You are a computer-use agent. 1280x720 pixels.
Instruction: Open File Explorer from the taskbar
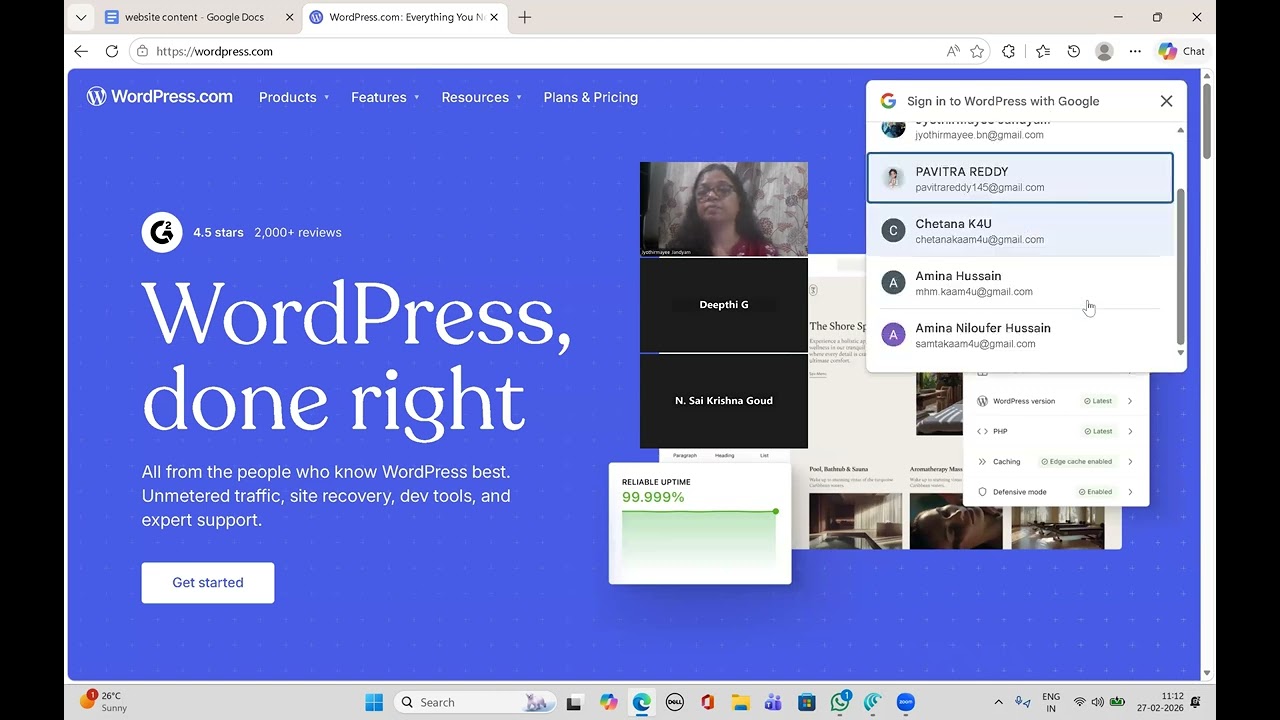click(x=740, y=702)
